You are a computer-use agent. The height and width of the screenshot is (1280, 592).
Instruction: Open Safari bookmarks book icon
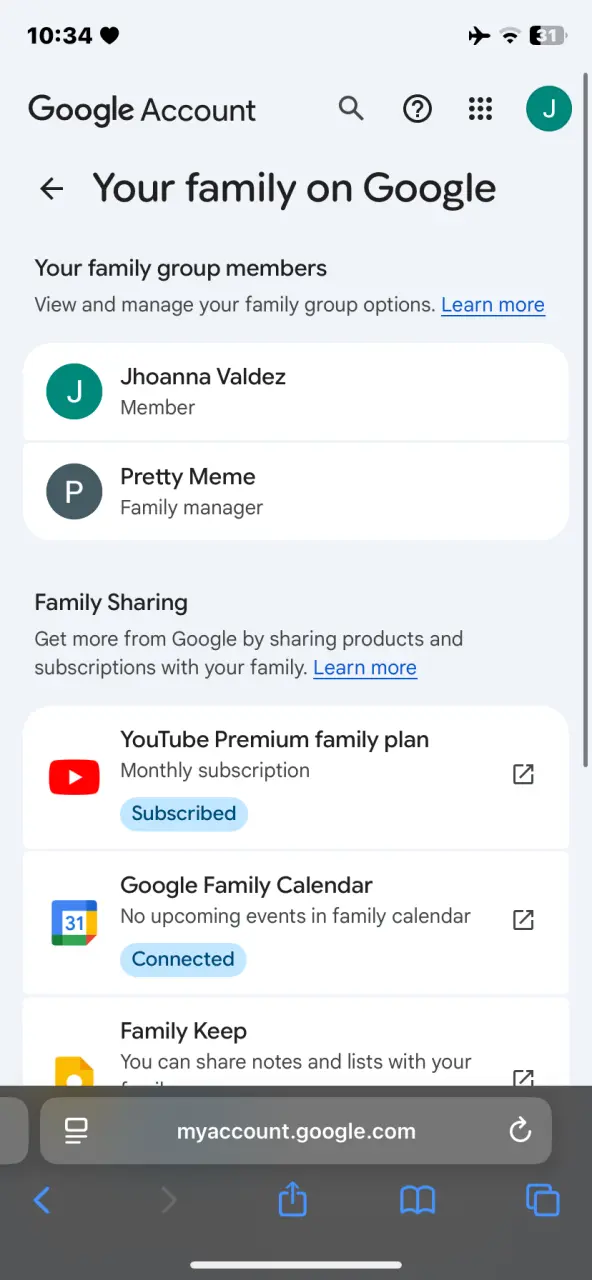click(418, 1200)
